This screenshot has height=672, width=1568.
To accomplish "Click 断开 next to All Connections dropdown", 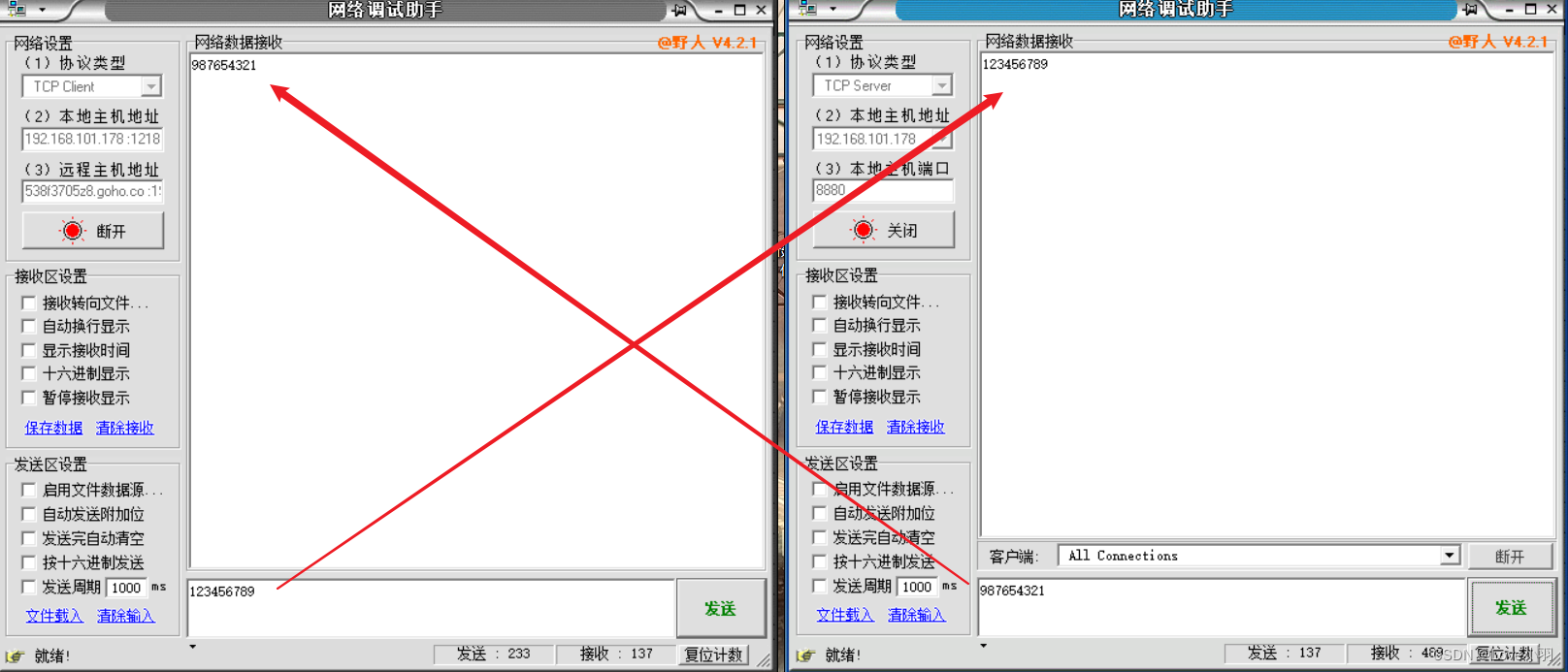I will pyautogui.click(x=1510, y=557).
